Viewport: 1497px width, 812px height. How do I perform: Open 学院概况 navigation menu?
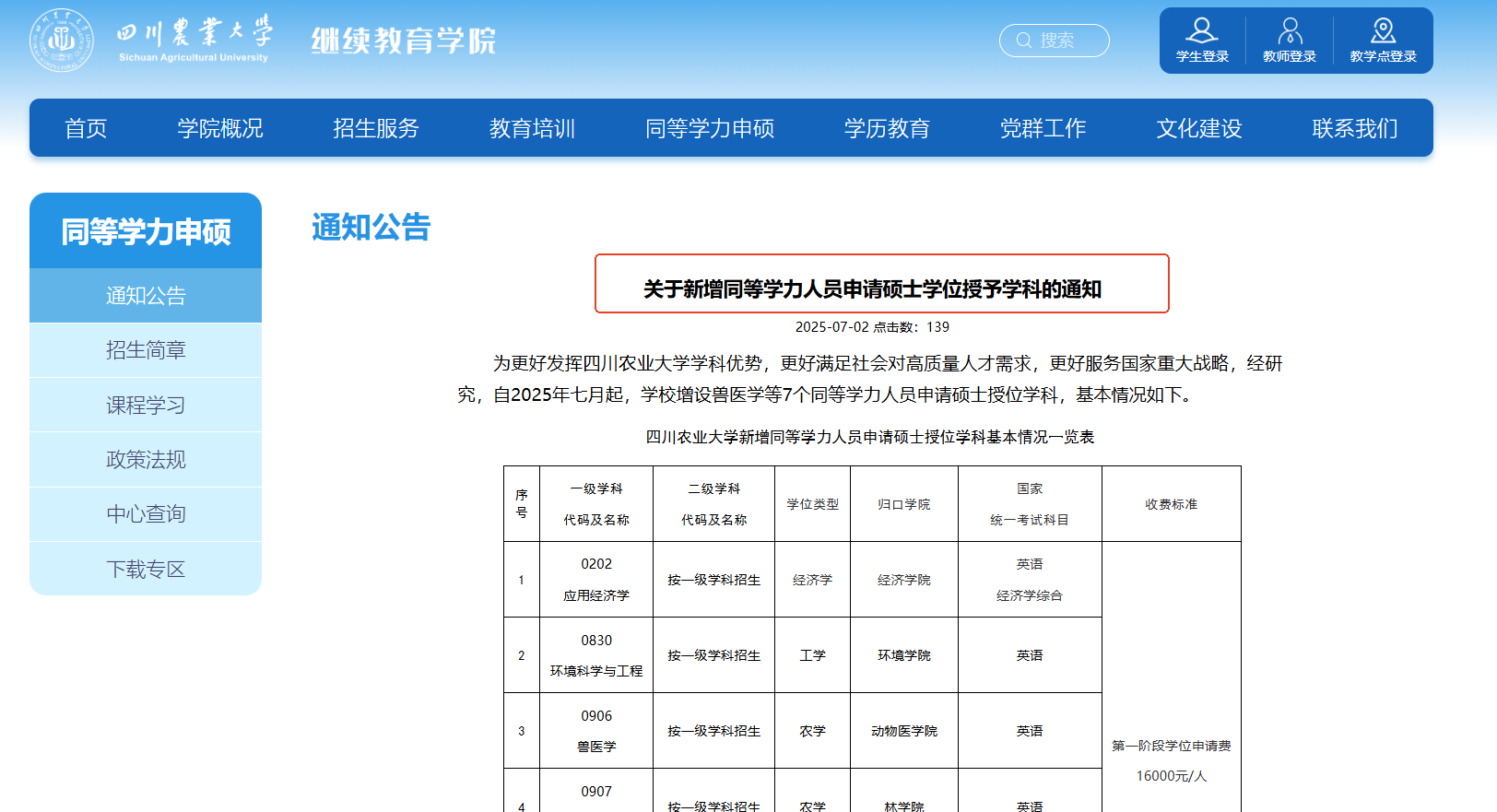pyautogui.click(x=220, y=128)
